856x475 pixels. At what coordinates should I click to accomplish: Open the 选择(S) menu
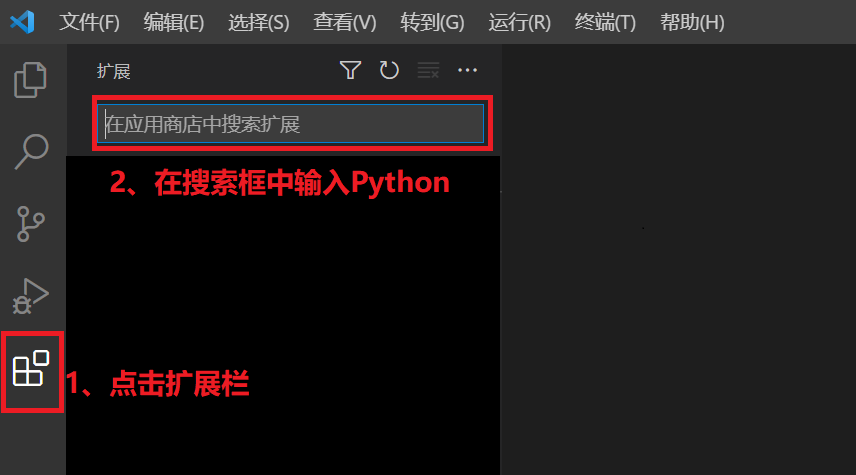[x=258, y=22]
